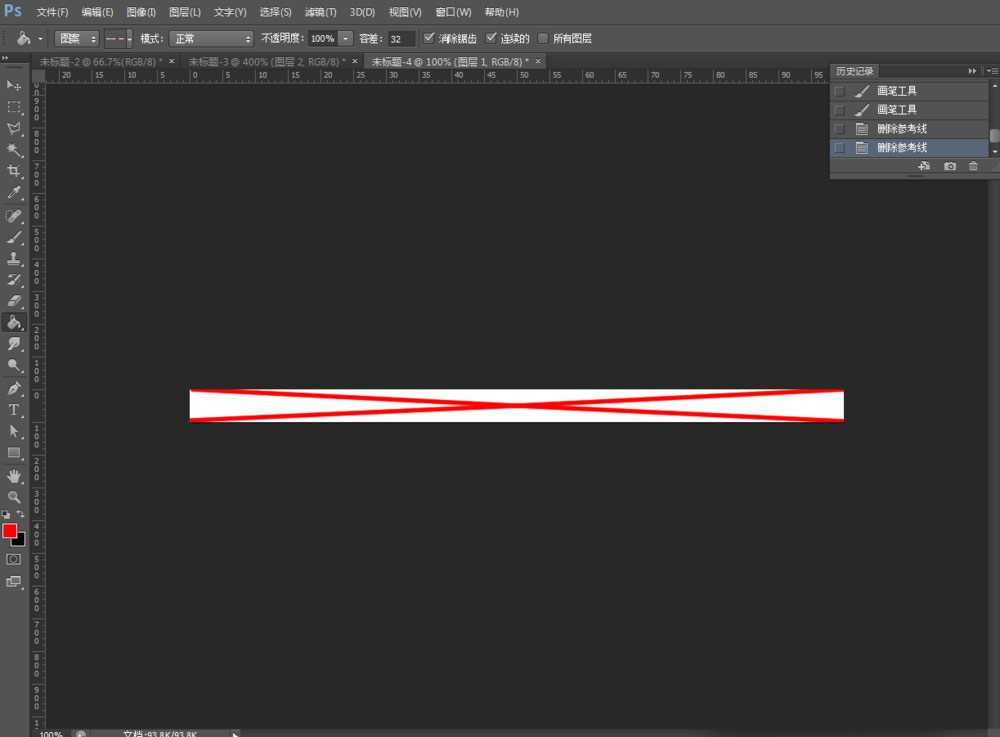Choose the Type (T) tool
This screenshot has width=1000, height=737.
pos(15,409)
